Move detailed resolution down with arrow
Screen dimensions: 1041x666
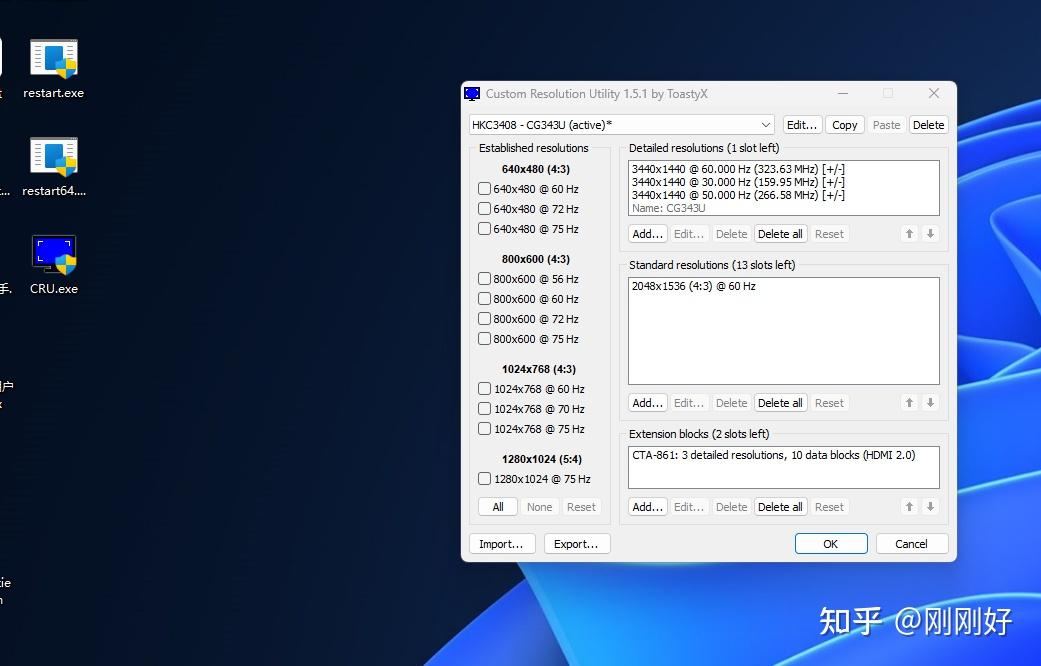(930, 234)
